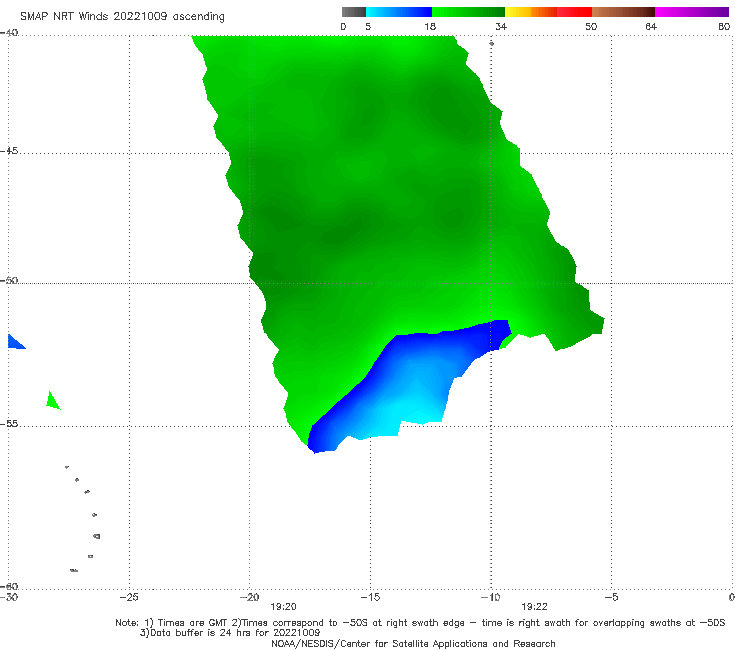Click the title 'SMAP NRT Winds 20221009 ascending'

click(x=122, y=16)
